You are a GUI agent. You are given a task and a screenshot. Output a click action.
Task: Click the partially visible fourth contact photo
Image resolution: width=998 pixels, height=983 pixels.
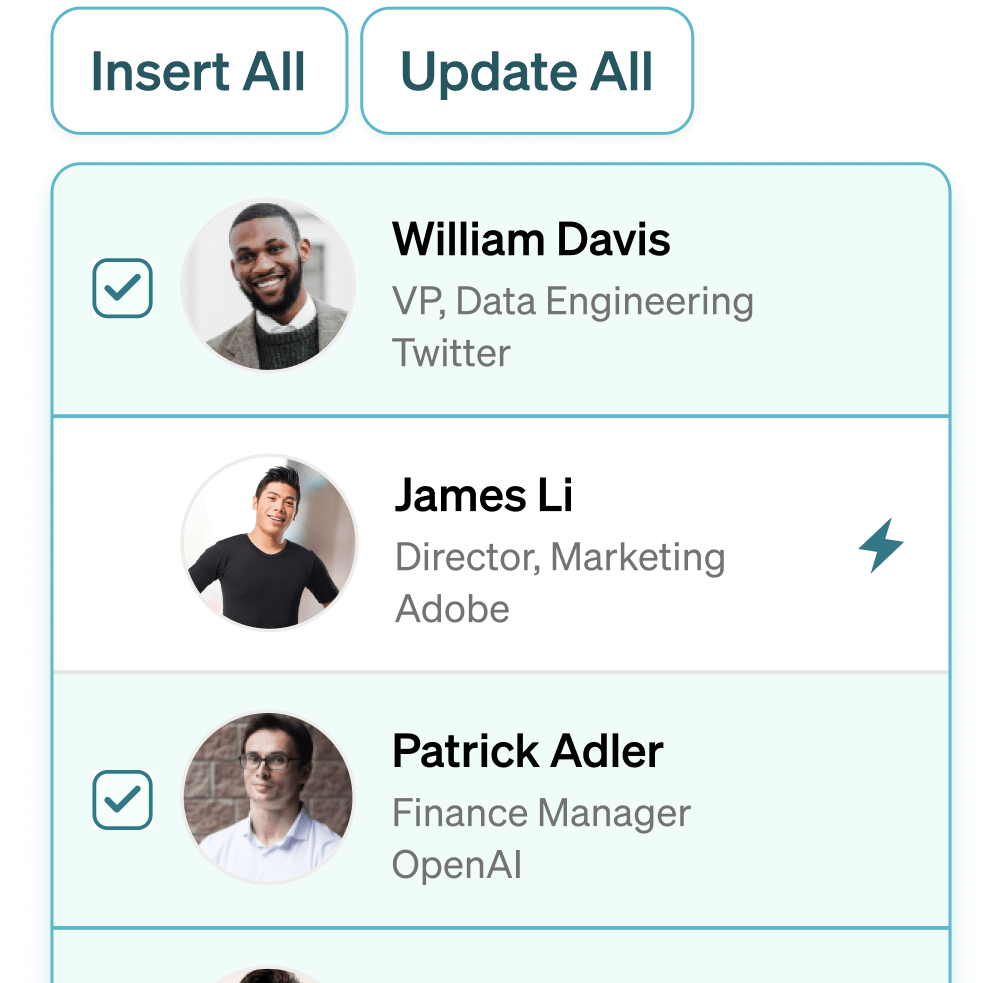click(x=268, y=974)
